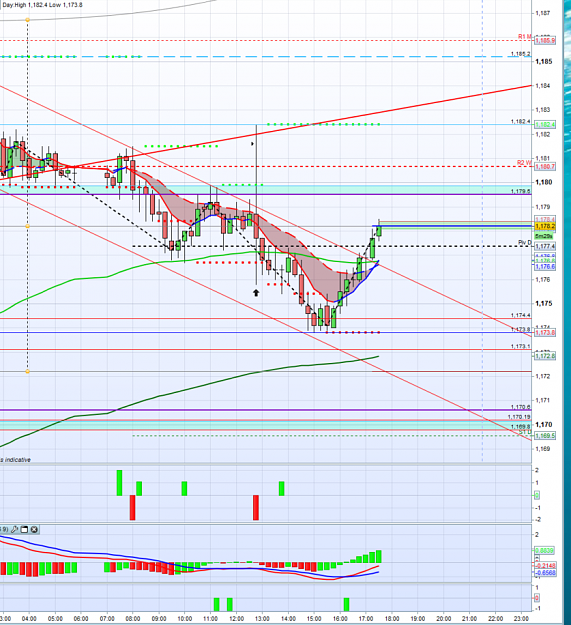The height and width of the screenshot is (625, 571).
Task: Open the MACD indicator settings wrench
Action: pyautogui.click(x=14, y=529)
